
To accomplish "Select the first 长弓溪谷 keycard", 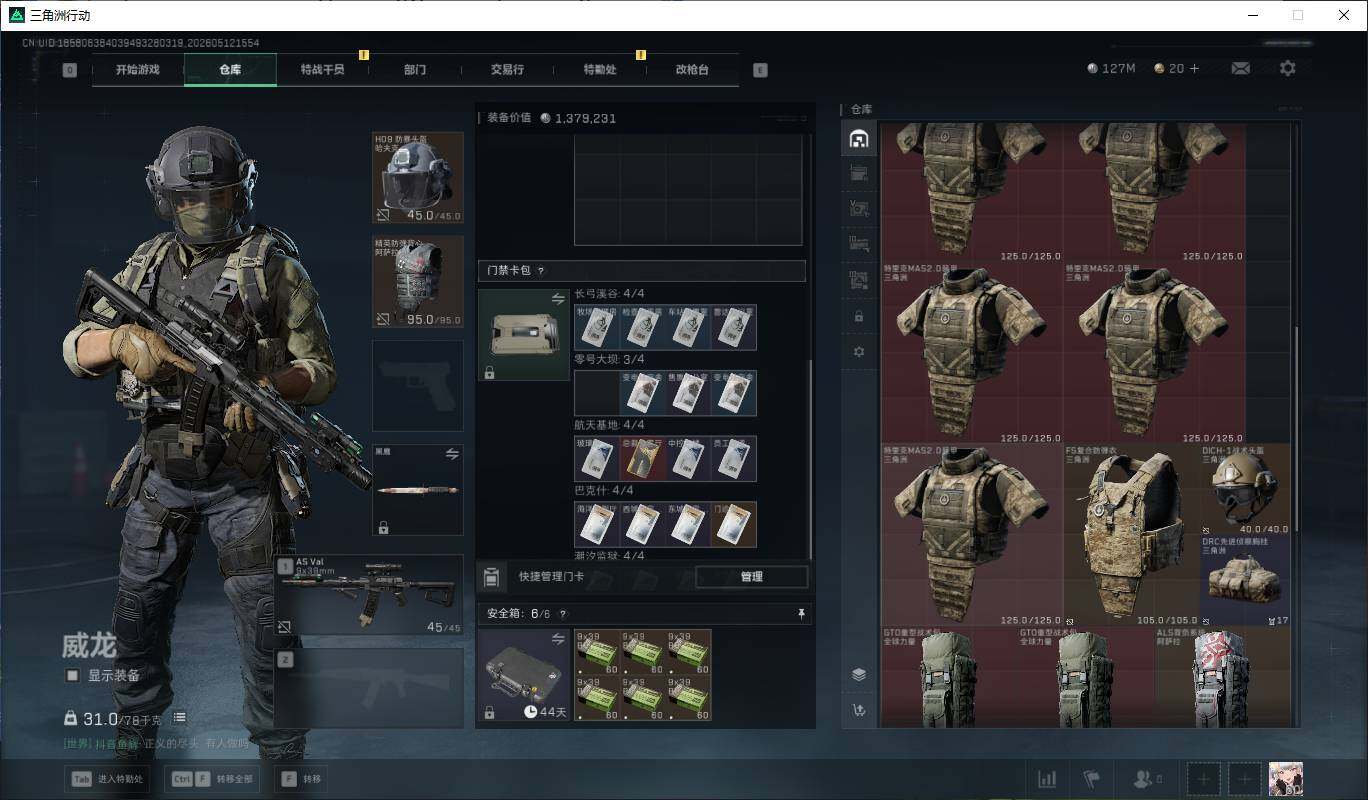I will pyautogui.click(x=597, y=327).
